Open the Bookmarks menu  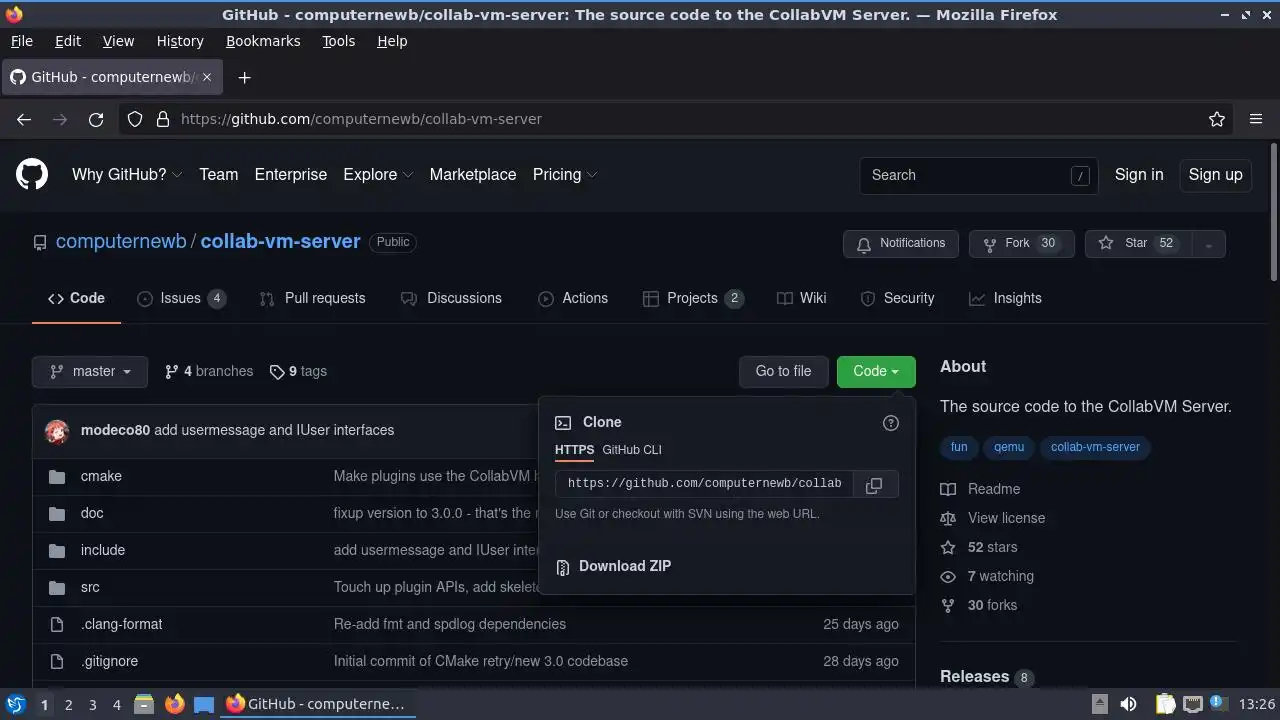pos(263,41)
